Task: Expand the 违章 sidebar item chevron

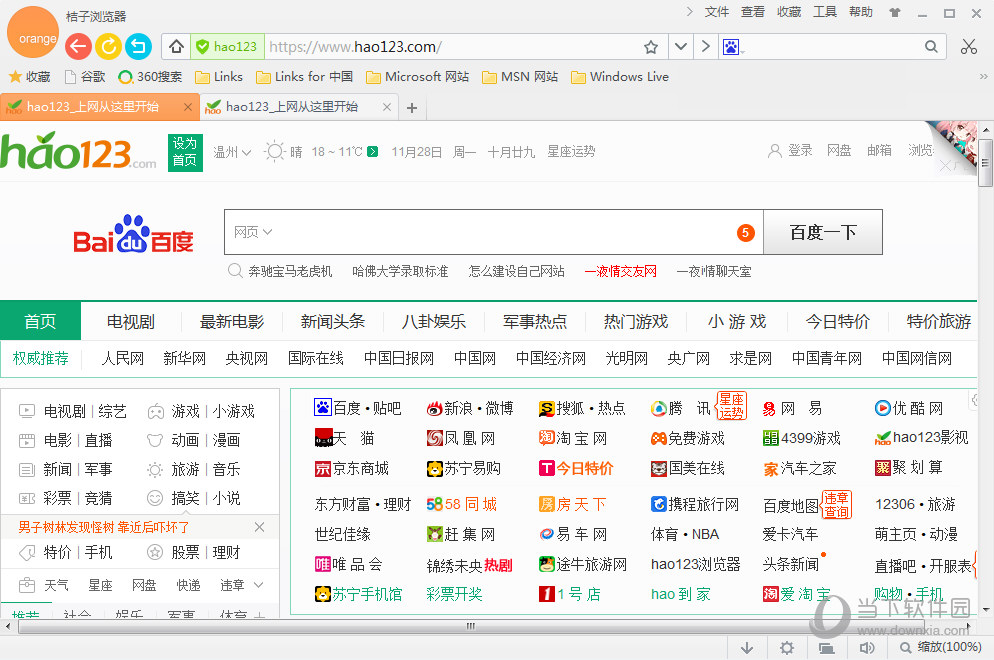Action: pyautogui.click(x=260, y=586)
